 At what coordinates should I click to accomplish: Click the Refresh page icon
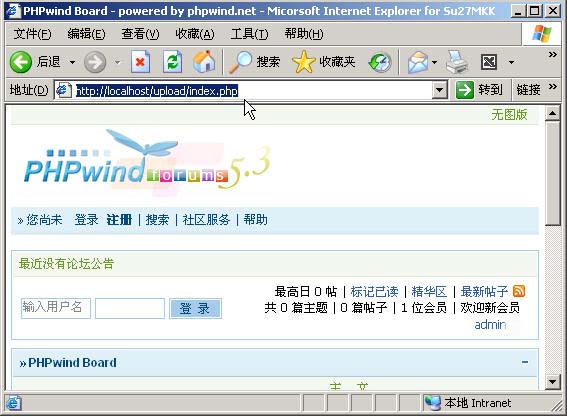point(172,62)
